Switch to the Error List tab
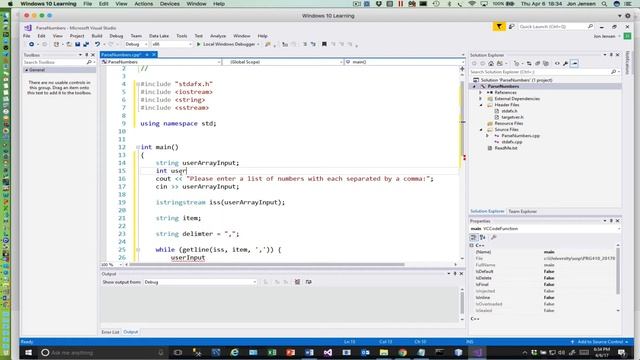This screenshot has width=640, height=360. [110, 332]
